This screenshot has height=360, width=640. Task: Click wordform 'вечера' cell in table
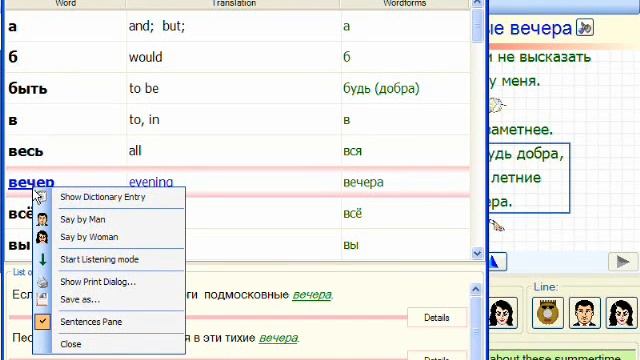(363, 182)
